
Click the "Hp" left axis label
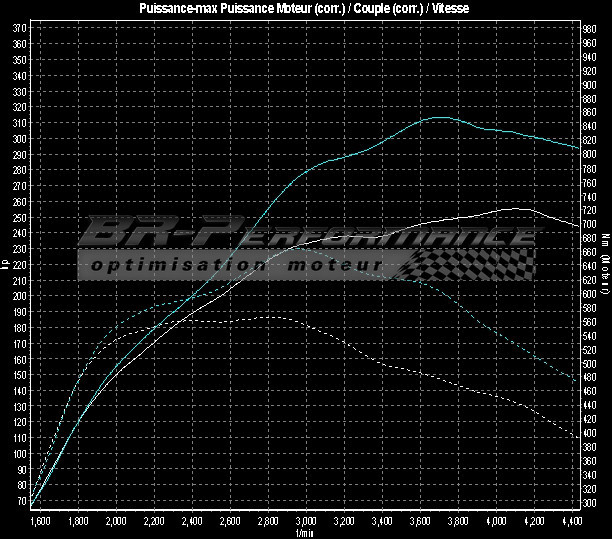5,265
